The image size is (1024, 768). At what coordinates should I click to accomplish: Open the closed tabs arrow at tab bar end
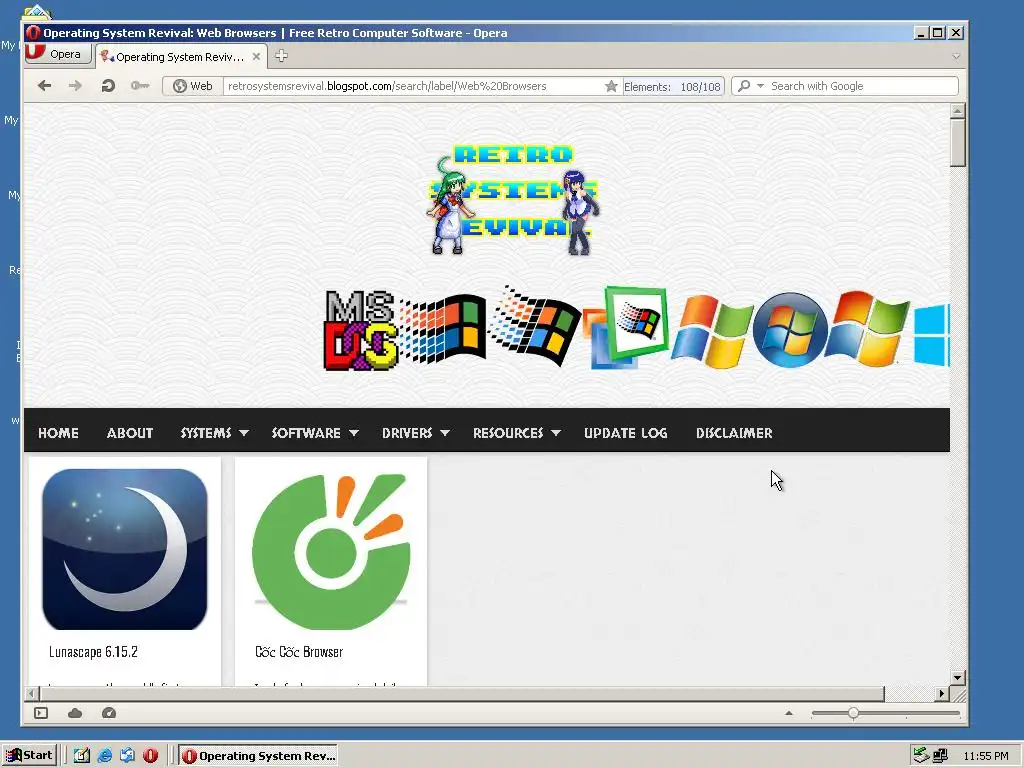(x=956, y=56)
